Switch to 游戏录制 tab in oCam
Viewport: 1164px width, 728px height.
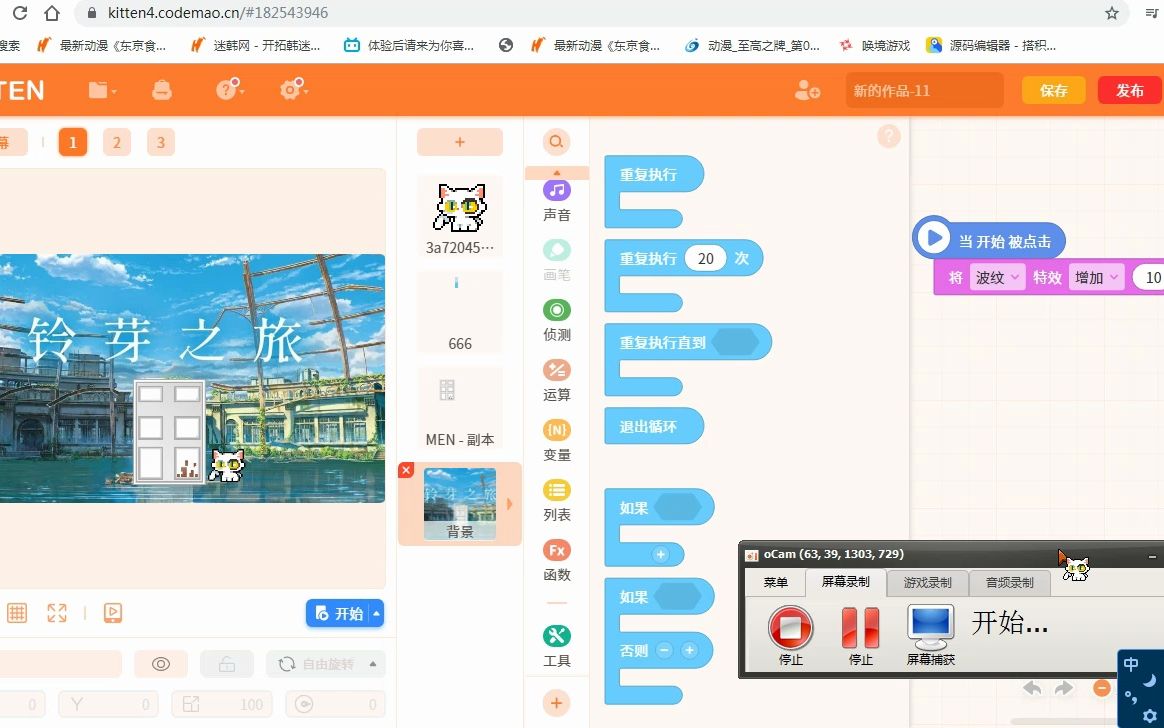tap(928, 583)
